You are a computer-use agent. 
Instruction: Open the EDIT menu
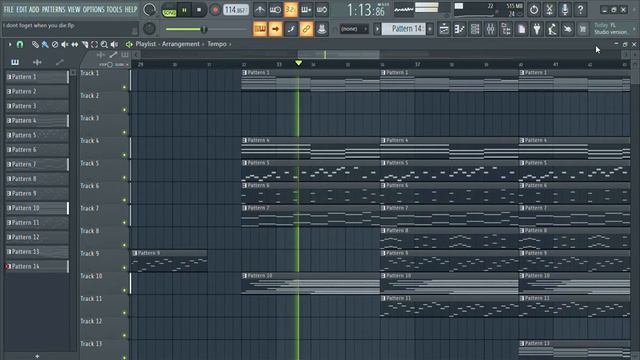(x=21, y=9)
